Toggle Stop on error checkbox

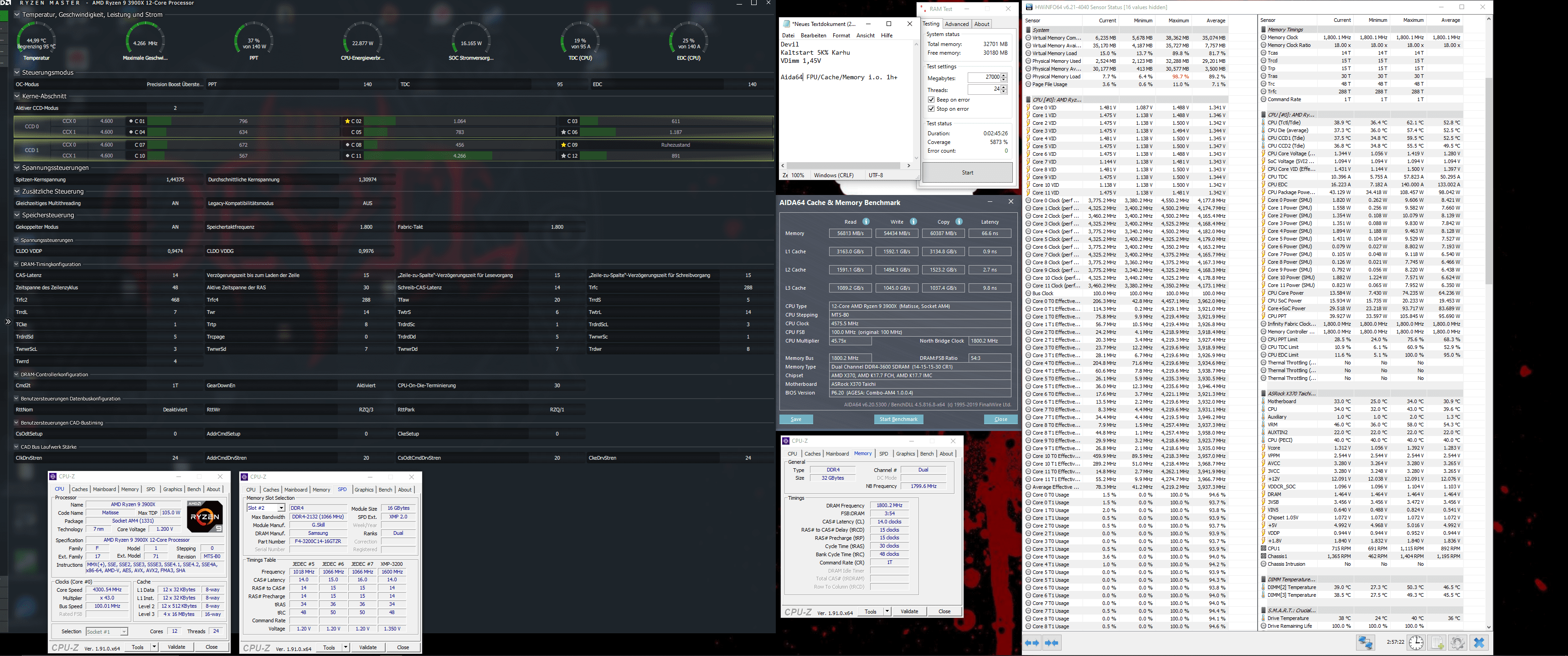[931, 109]
